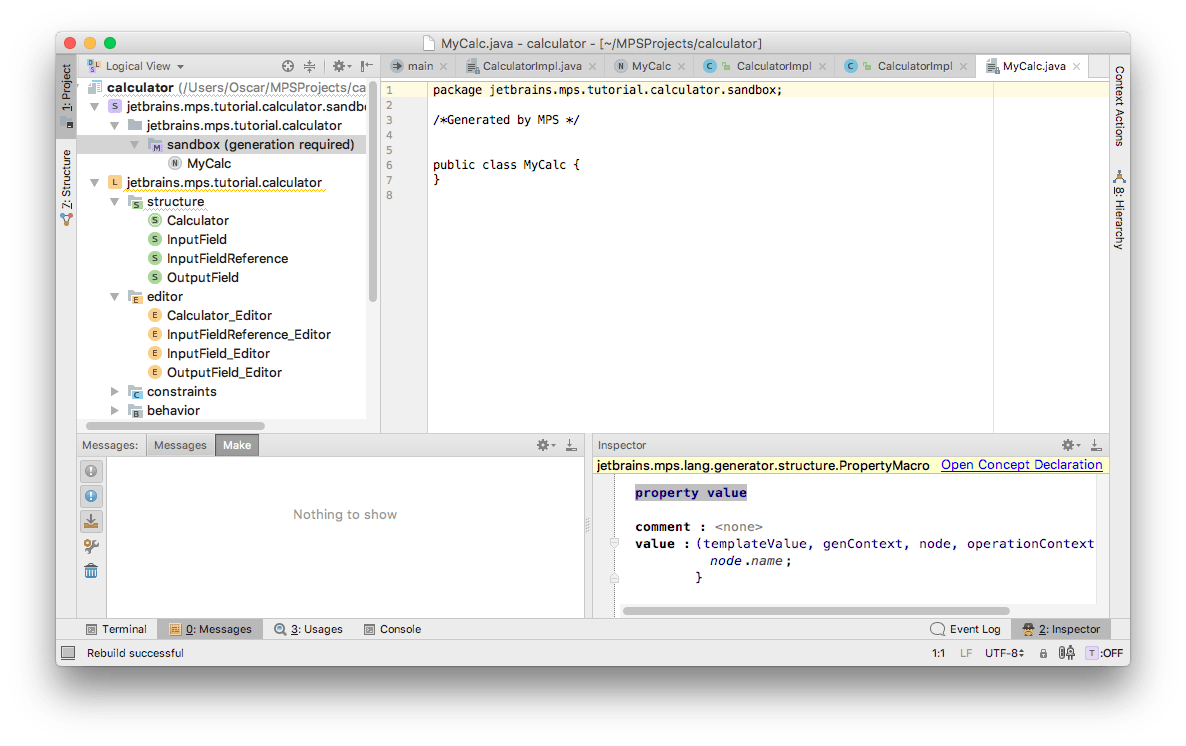This screenshot has height=746, width=1186.
Task: Click the collapse all icon in Project panel
Action: [x=310, y=66]
